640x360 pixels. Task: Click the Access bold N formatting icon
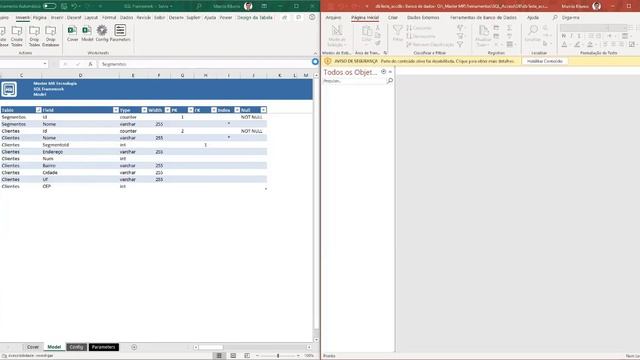(x=564, y=36)
